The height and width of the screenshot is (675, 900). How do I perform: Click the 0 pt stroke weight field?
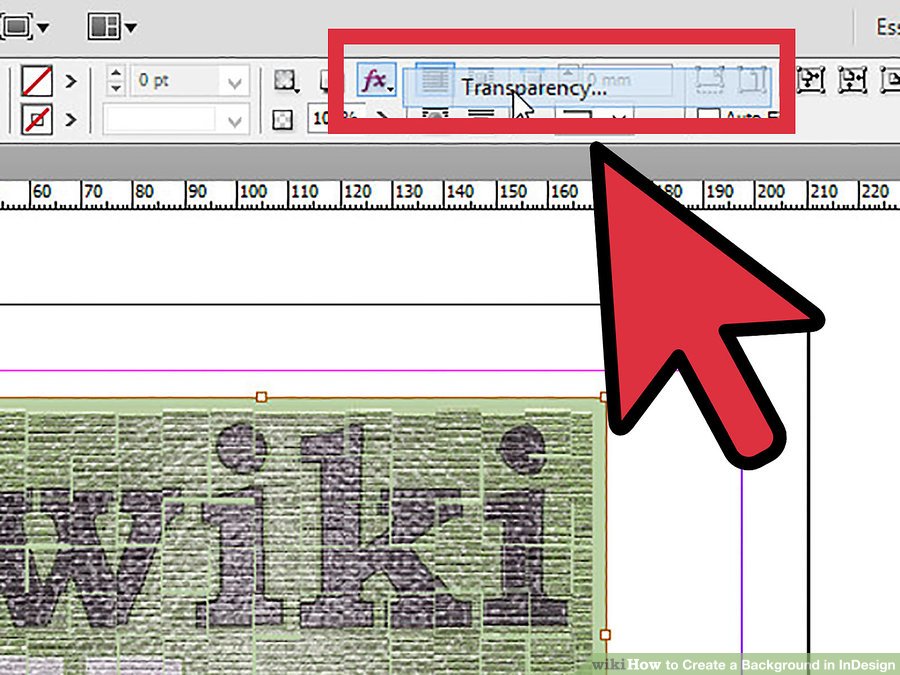click(x=175, y=80)
